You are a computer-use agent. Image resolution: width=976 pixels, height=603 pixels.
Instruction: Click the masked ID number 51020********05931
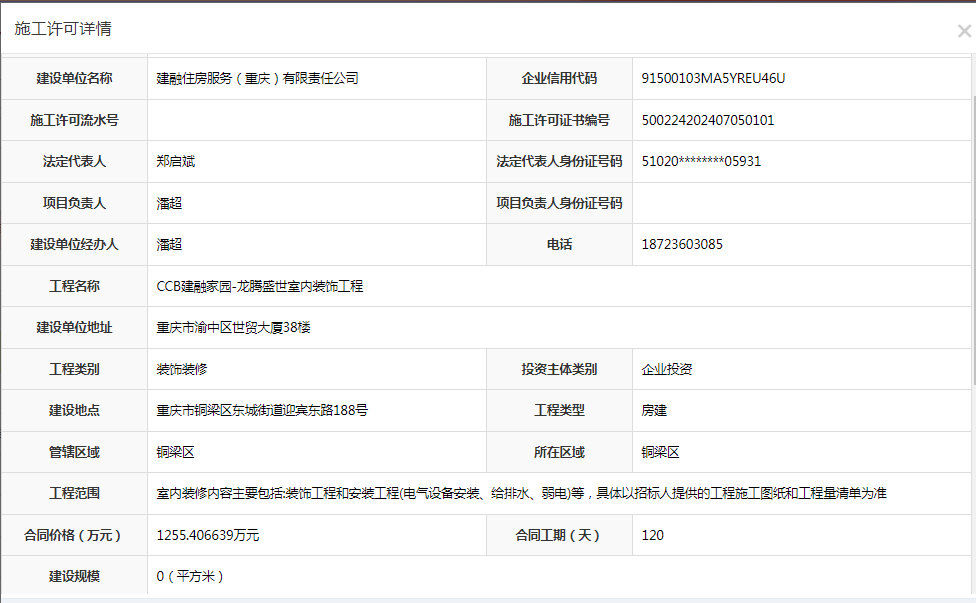[x=701, y=161]
